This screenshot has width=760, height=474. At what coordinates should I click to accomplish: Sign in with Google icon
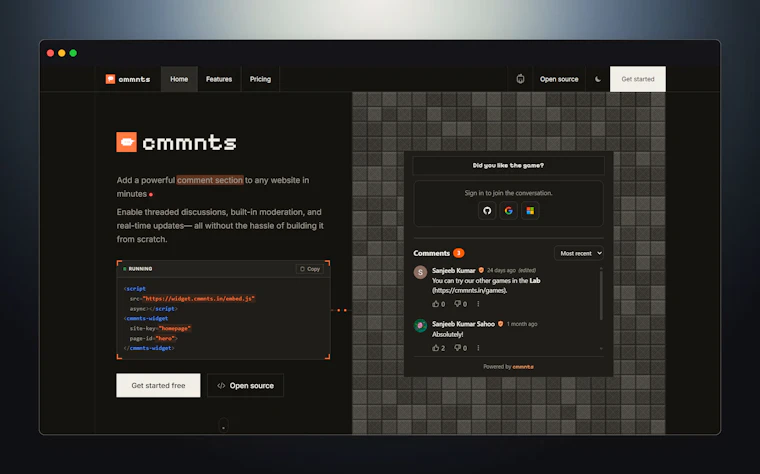[x=508, y=210]
